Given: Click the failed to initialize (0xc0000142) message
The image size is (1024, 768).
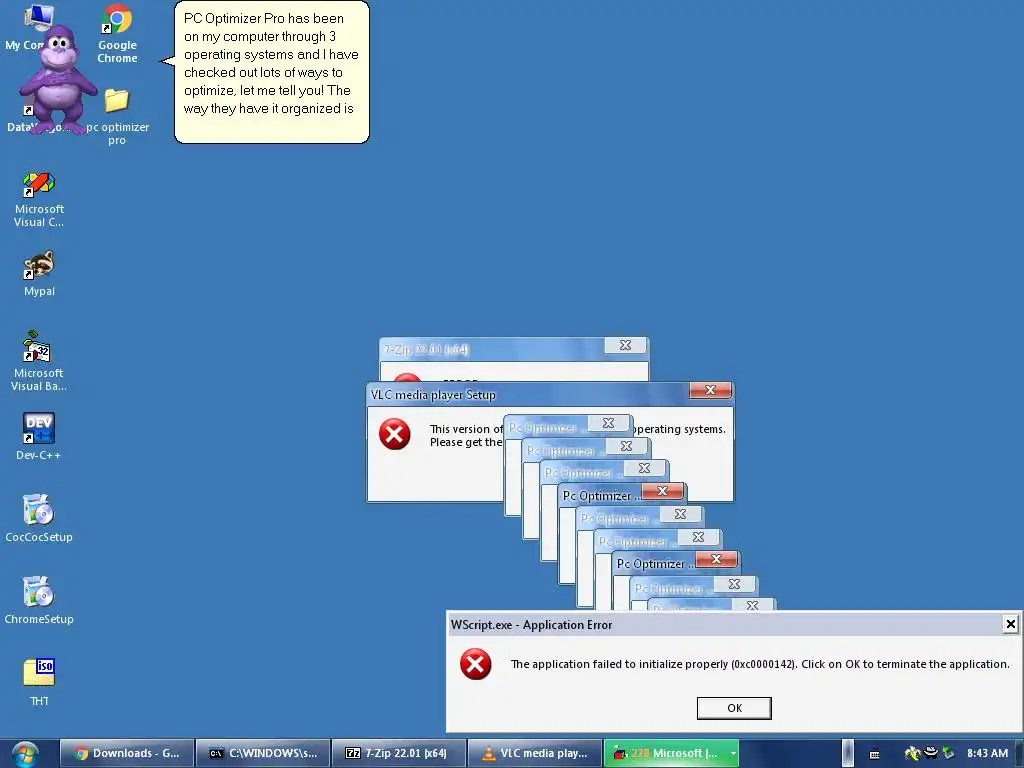Looking at the screenshot, I should pyautogui.click(x=760, y=664).
